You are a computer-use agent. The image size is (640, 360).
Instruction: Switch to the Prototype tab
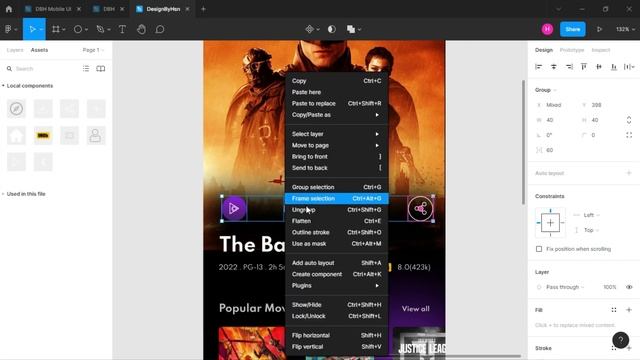click(571, 50)
